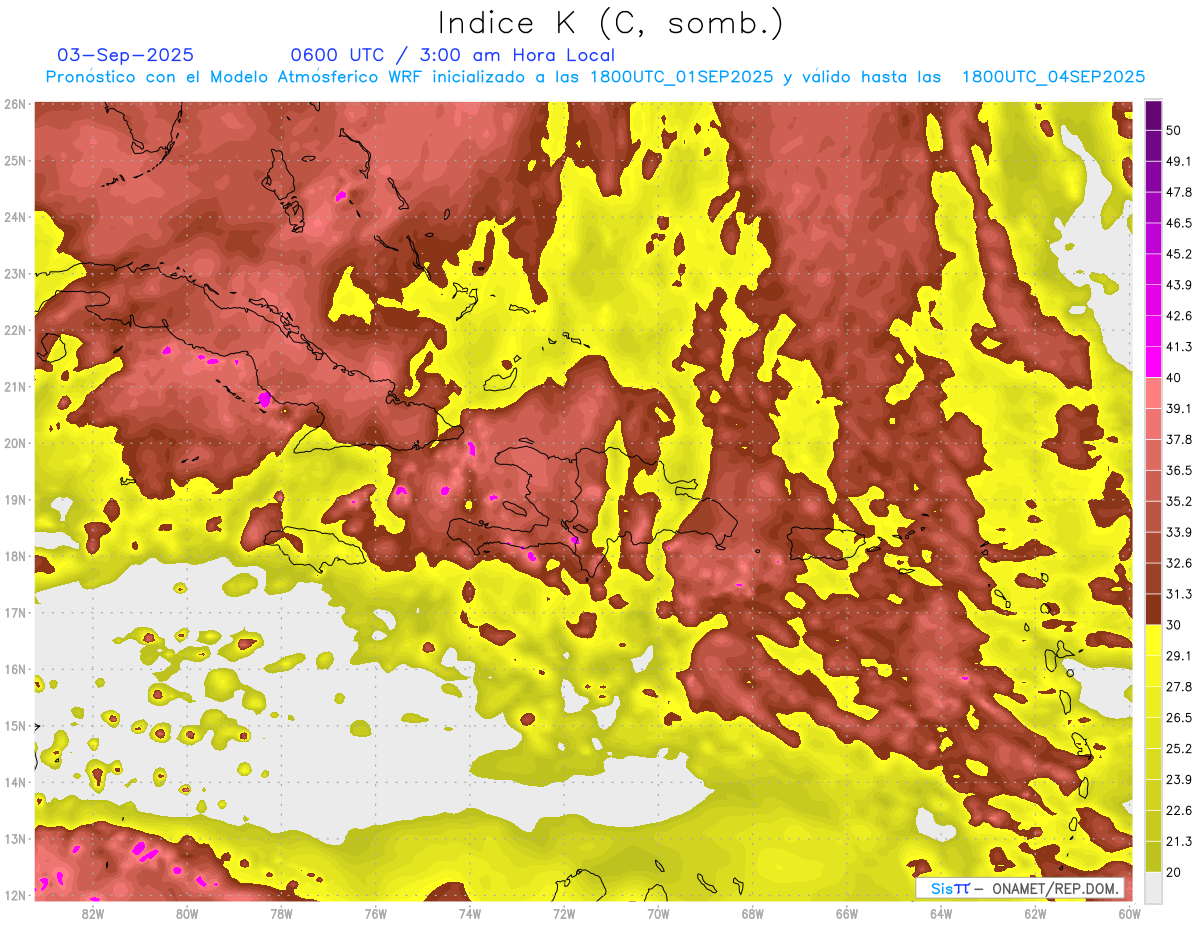Screen dimensions: 1200x927
Task: Click the '18N' latitude label
Action: pyautogui.click(x=15, y=556)
